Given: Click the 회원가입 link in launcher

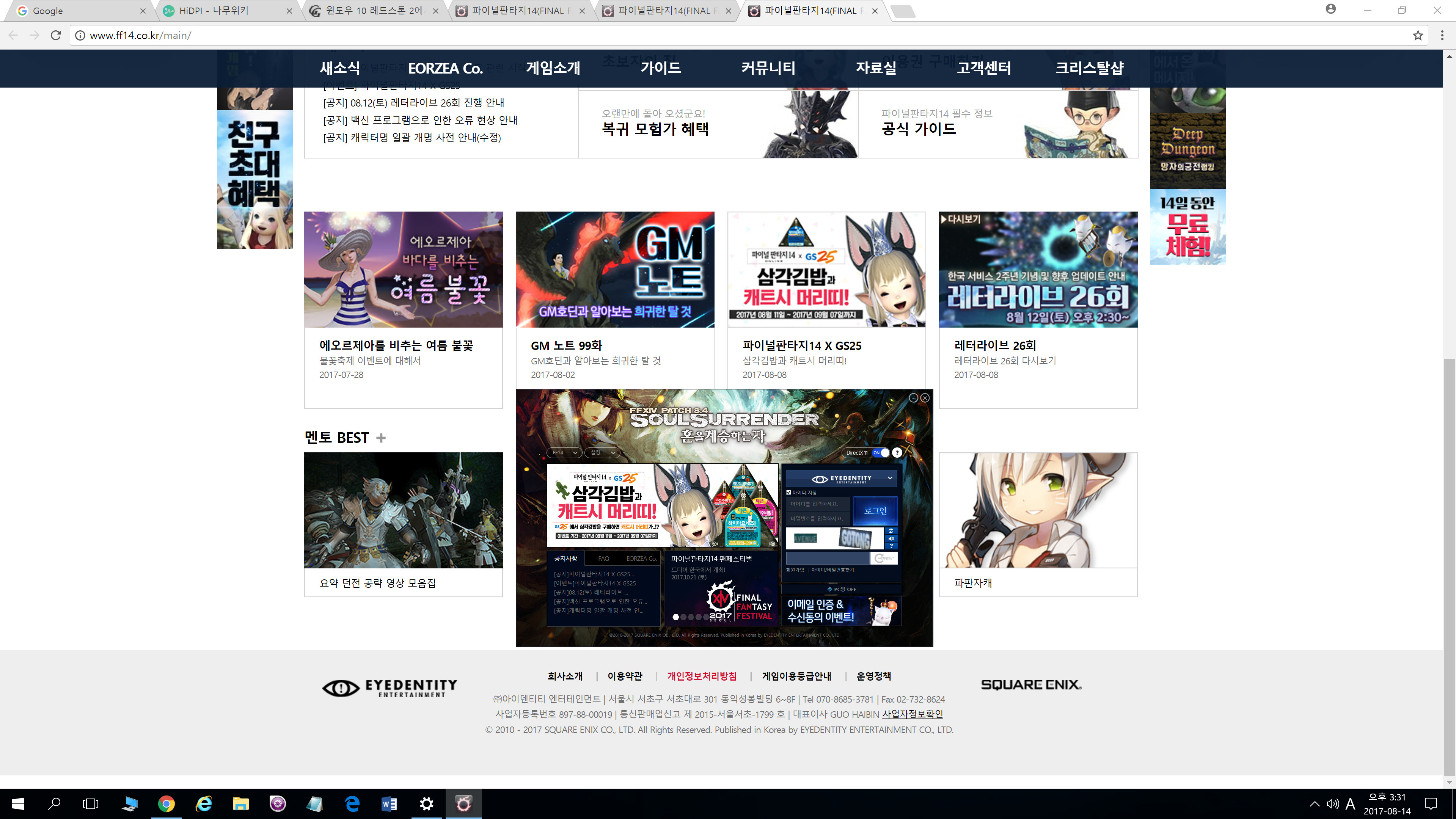Looking at the screenshot, I should pos(795,570).
